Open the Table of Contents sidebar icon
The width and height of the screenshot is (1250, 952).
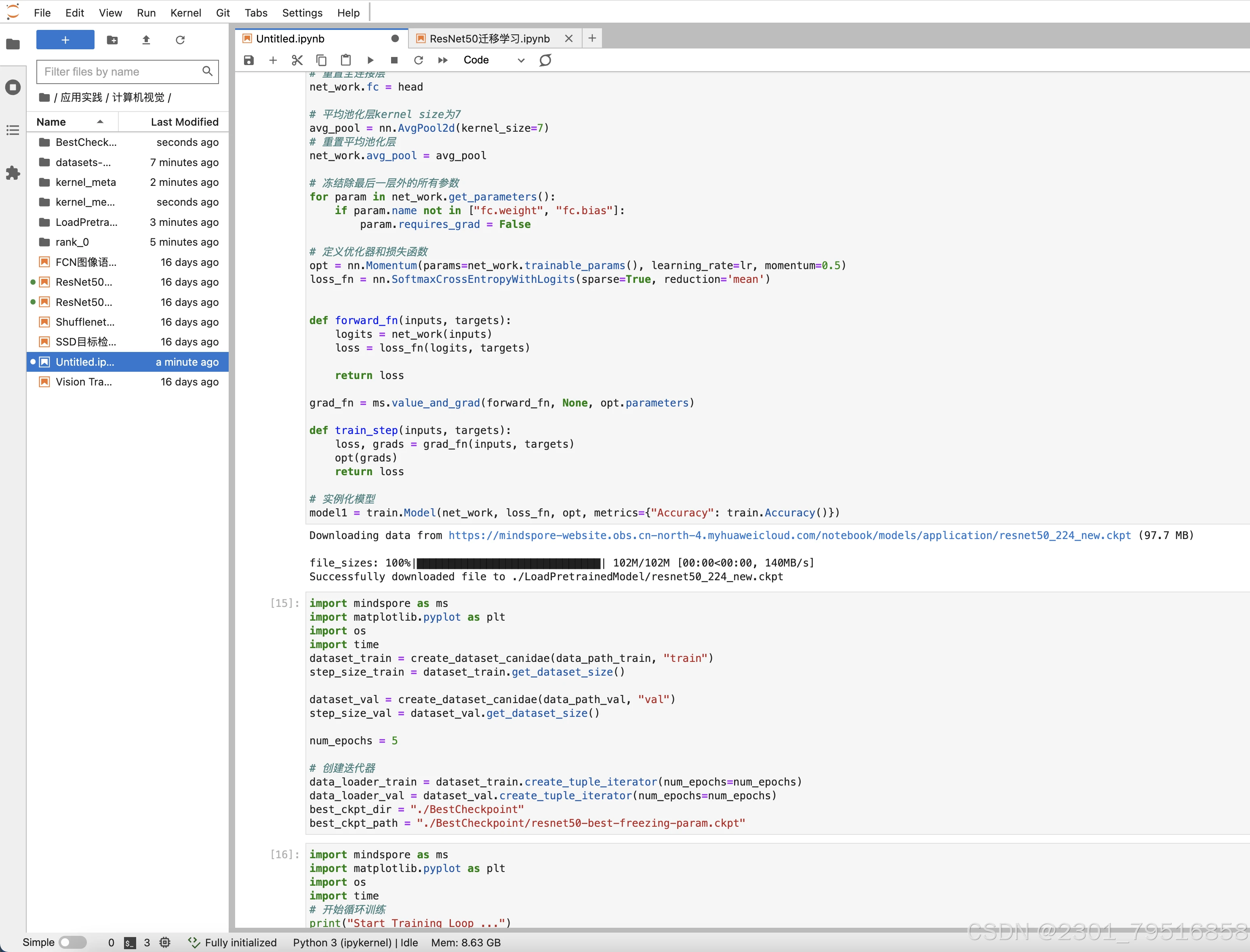tap(13, 131)
